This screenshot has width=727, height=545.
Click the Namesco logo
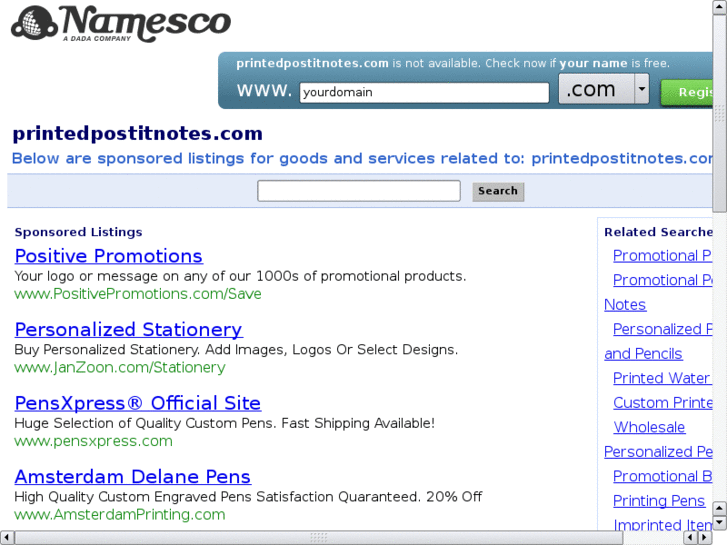pyautogui.click(x=121, y=23)
